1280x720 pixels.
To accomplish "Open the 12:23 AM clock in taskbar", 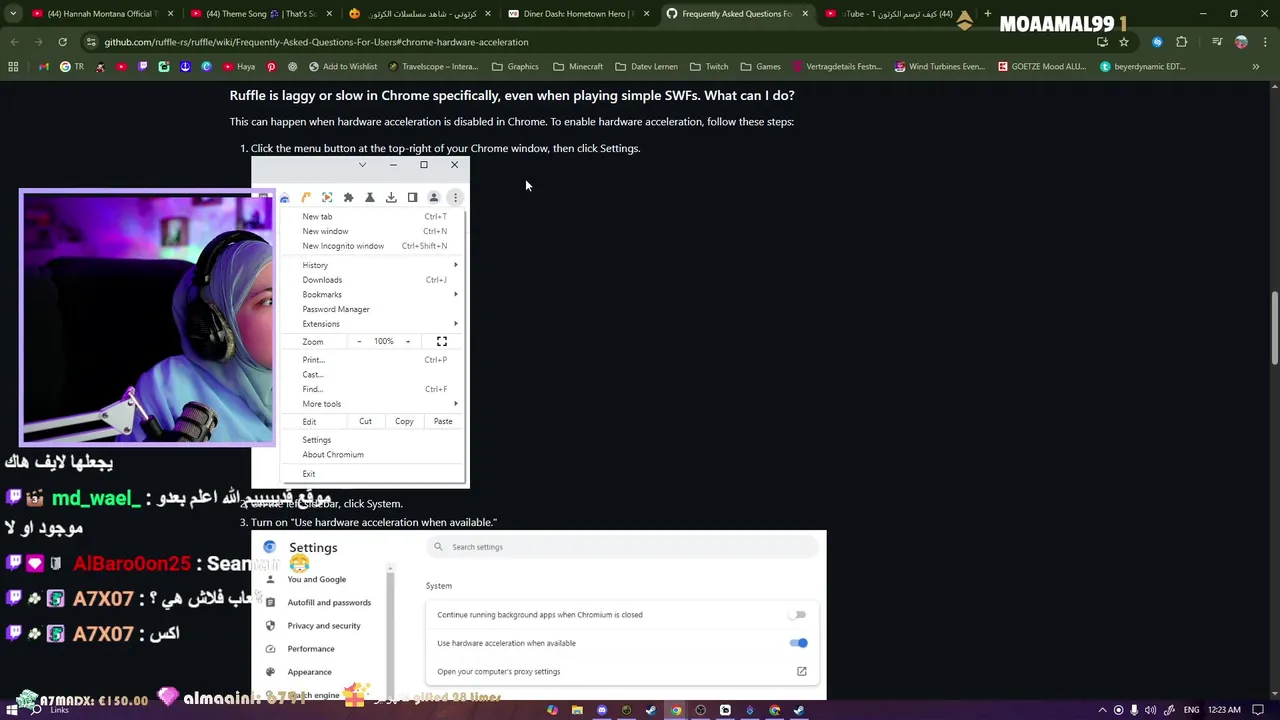I will 1224,710.
